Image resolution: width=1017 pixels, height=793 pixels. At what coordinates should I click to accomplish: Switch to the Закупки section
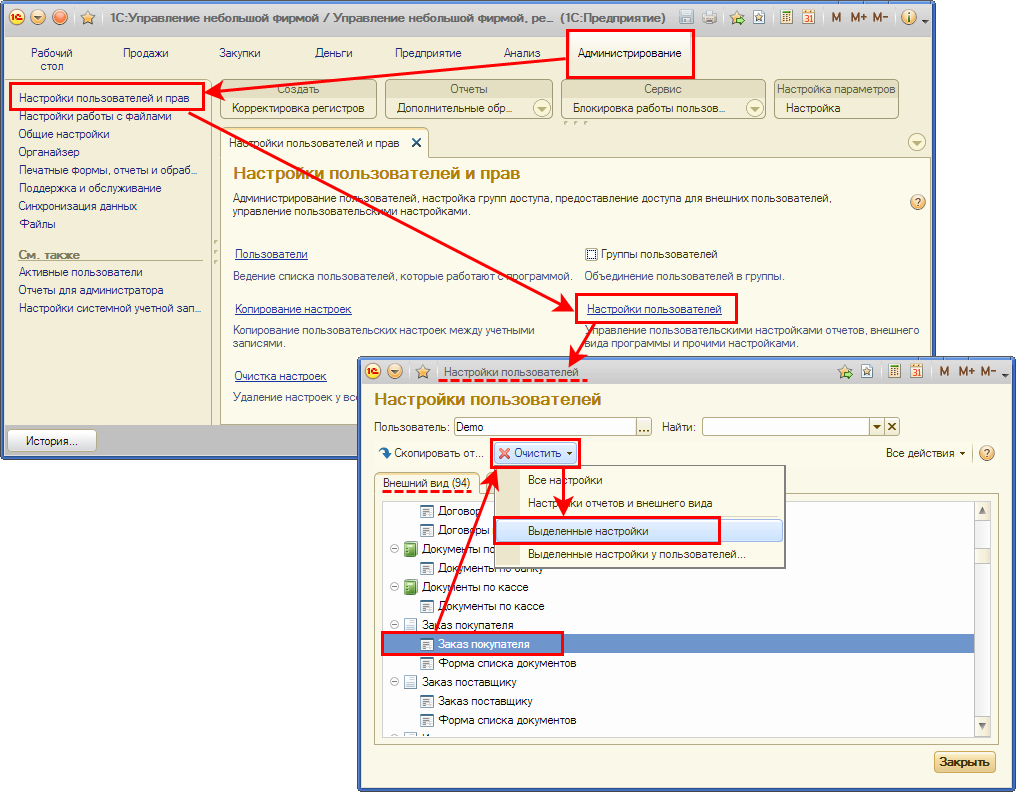240,53
